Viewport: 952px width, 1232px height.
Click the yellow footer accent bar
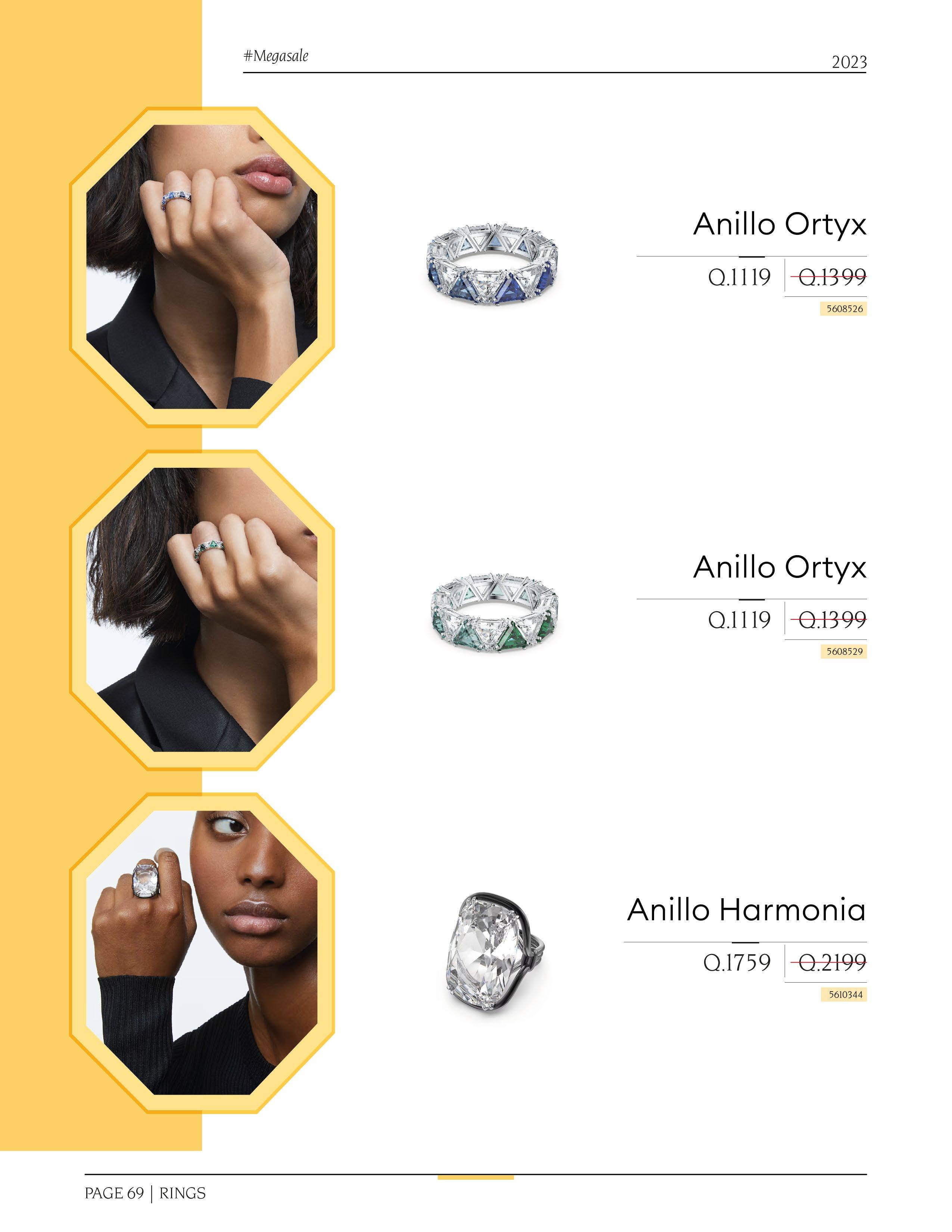coord(475,1177)
